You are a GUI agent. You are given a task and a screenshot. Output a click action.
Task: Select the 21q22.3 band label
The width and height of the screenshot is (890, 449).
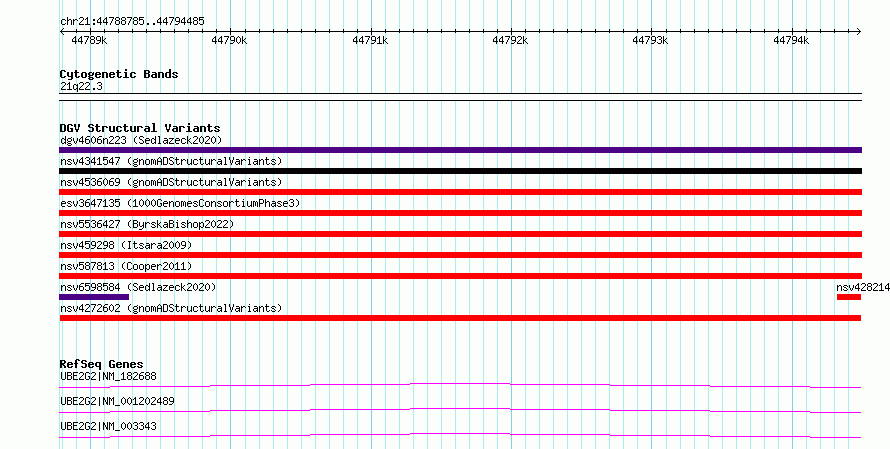coord(81,87)
